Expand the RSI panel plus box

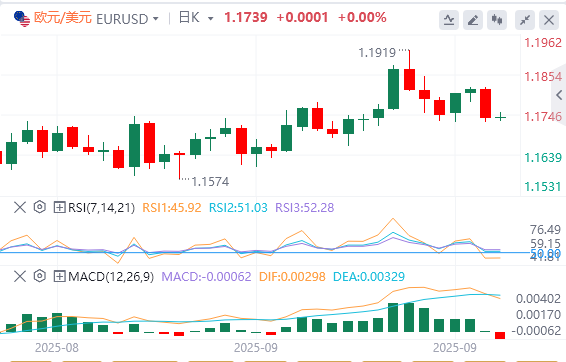(x=59, y=208)
